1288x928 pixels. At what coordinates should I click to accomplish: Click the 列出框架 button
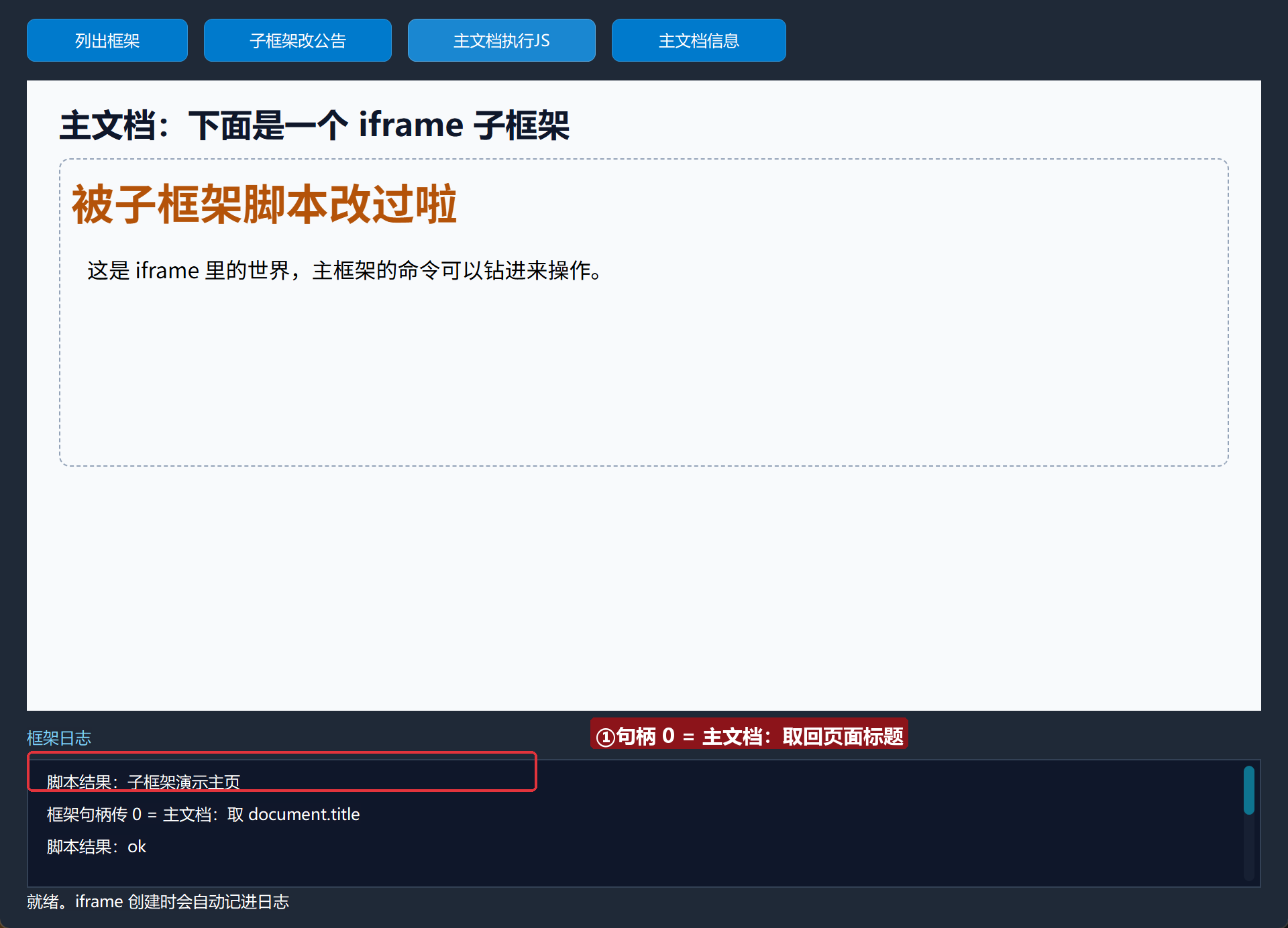coord(107,40)
